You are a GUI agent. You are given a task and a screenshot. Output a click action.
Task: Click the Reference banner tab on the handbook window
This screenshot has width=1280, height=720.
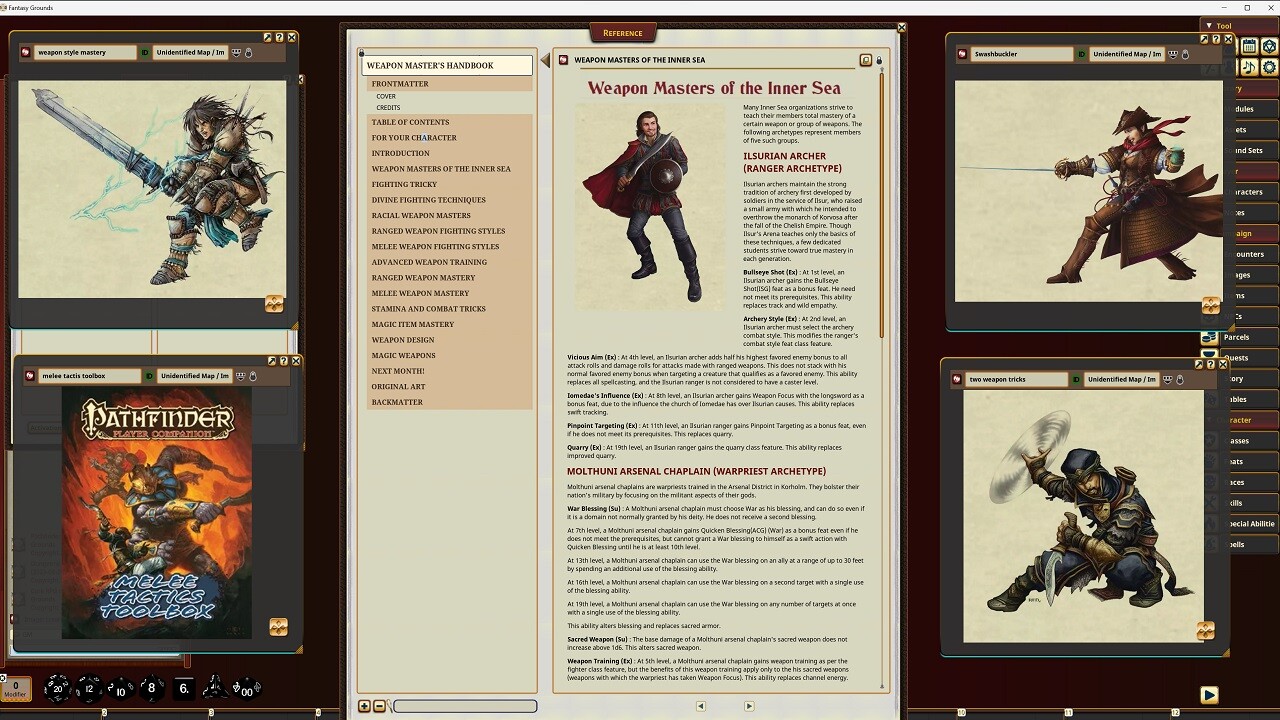[x=623, y=32]
